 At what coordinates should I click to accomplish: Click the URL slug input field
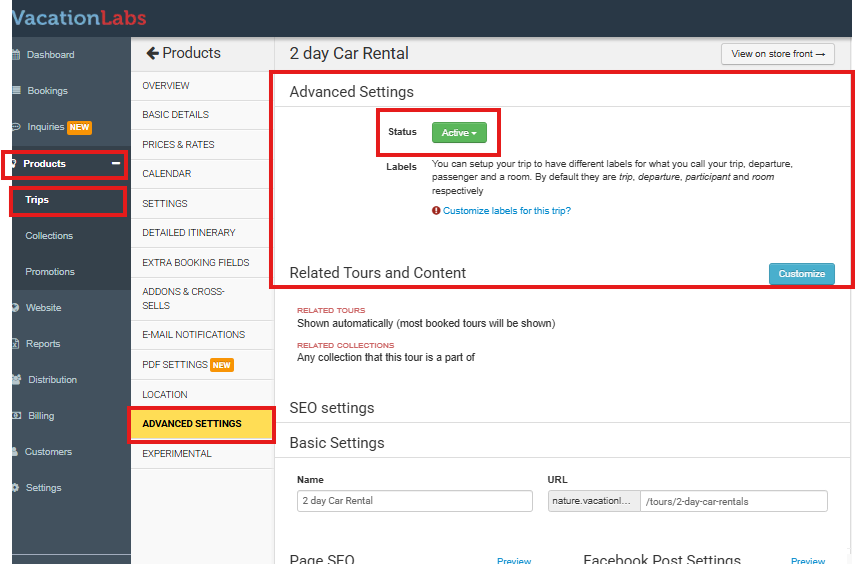pos(733,501)
